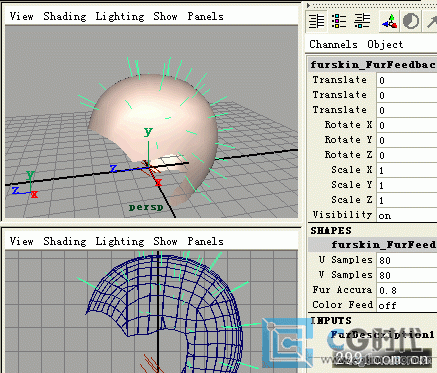437x373 pixels.
Task: Click the Rotate Z value field
Action: click(x=407, y=155)
